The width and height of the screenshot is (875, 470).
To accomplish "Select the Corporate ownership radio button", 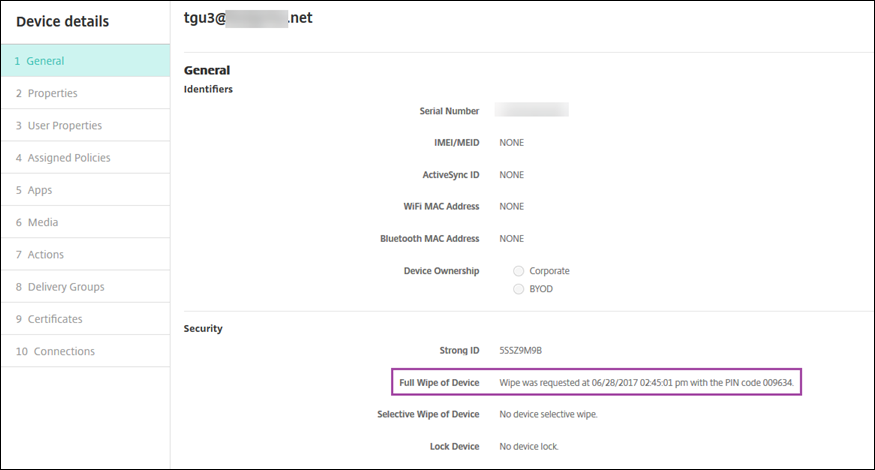I will 518,271.
